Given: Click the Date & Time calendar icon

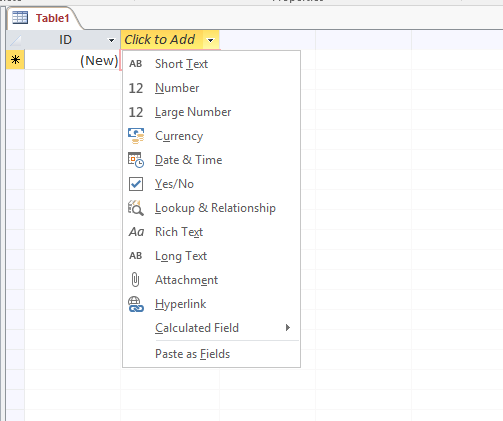Looking at the screenshot, I should click(136, 160).
